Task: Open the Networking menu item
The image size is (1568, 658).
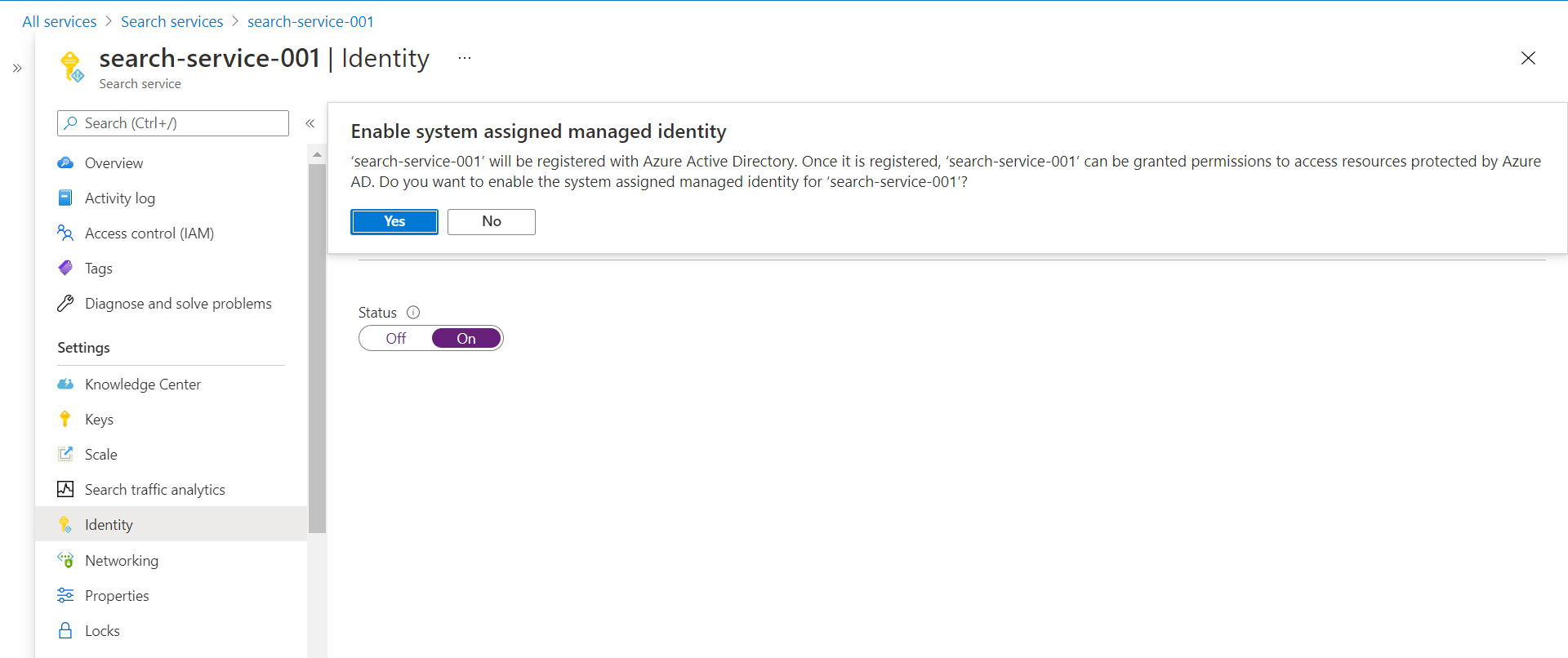Action: point(171,560)
